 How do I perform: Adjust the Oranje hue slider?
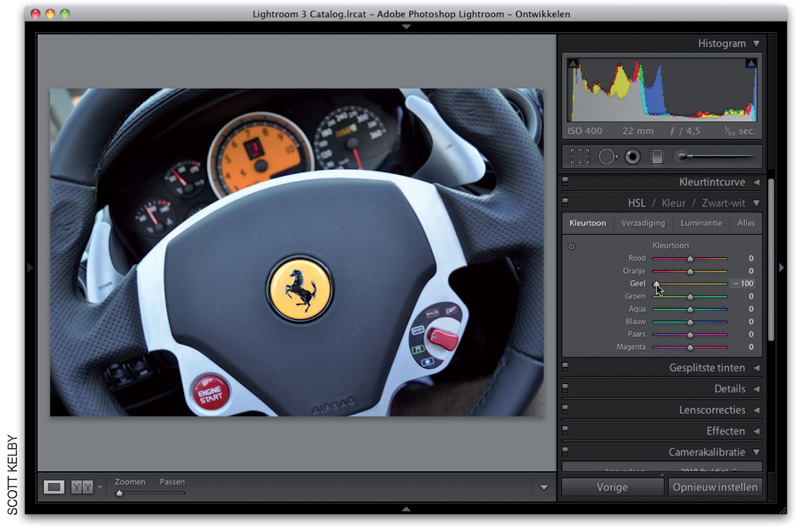point(690,271)
